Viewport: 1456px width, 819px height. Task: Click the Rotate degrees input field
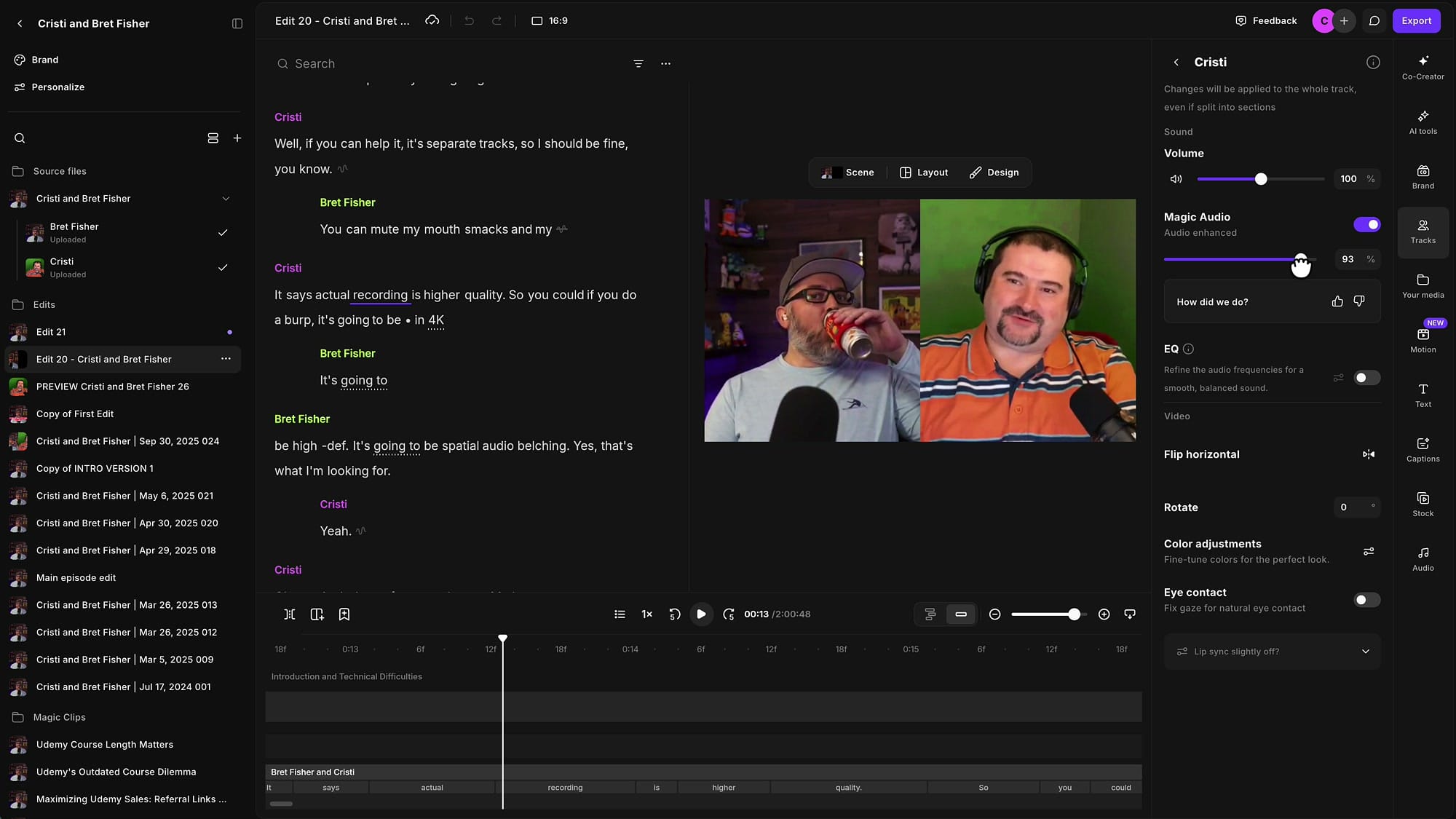point(1356,507)
